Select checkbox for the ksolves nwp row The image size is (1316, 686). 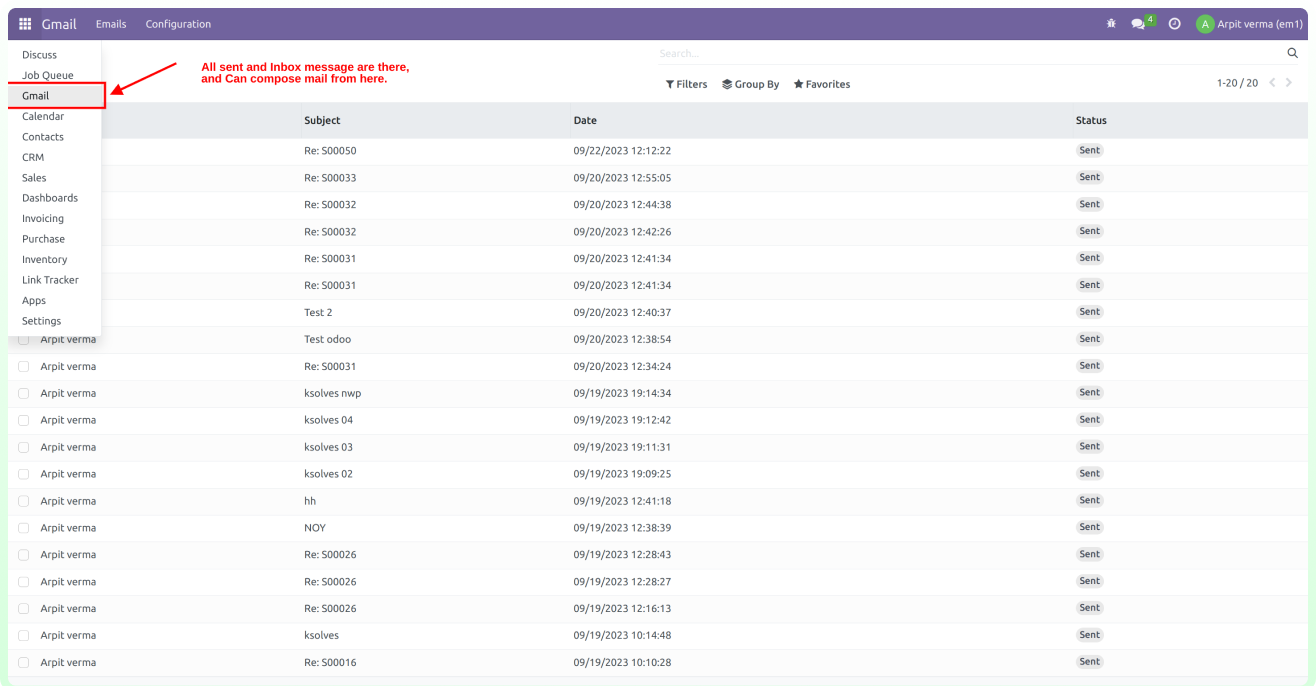[24, 394]
